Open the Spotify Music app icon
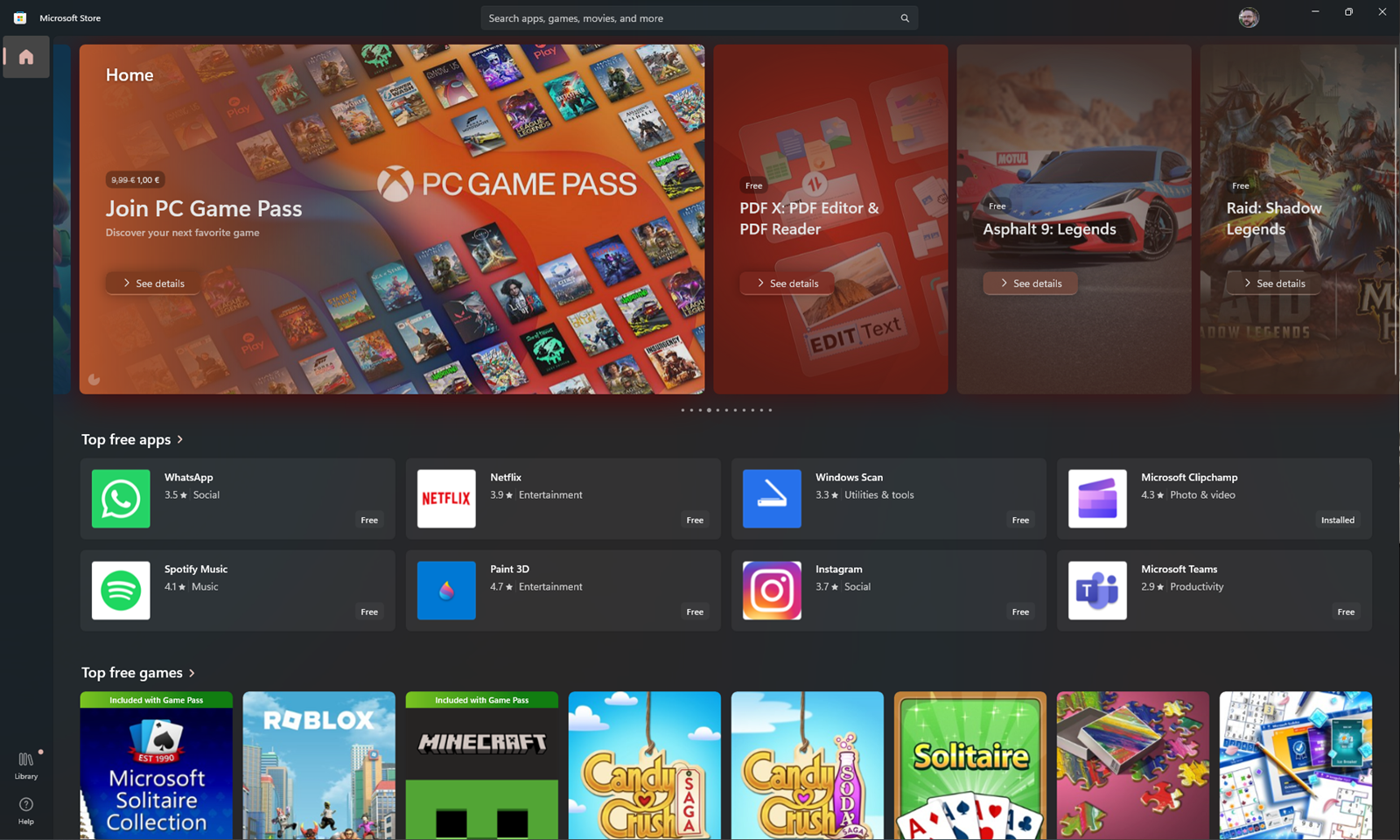 pyautogui.click(x=121, y=591)
